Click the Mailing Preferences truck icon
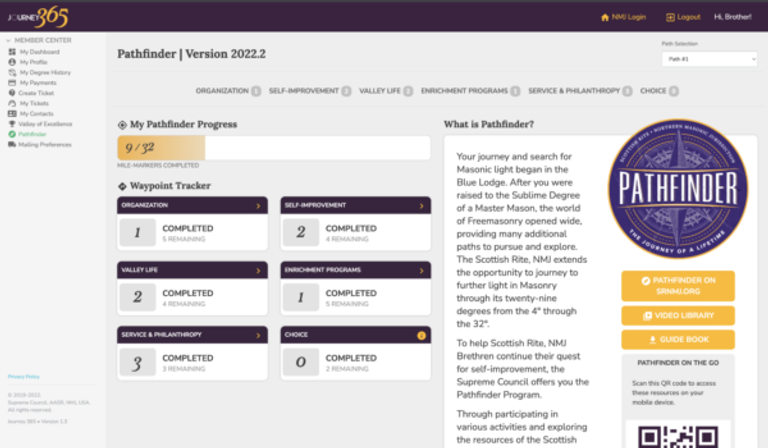Image resolution: width=768 pixels, height=448 pixels. 12,144
